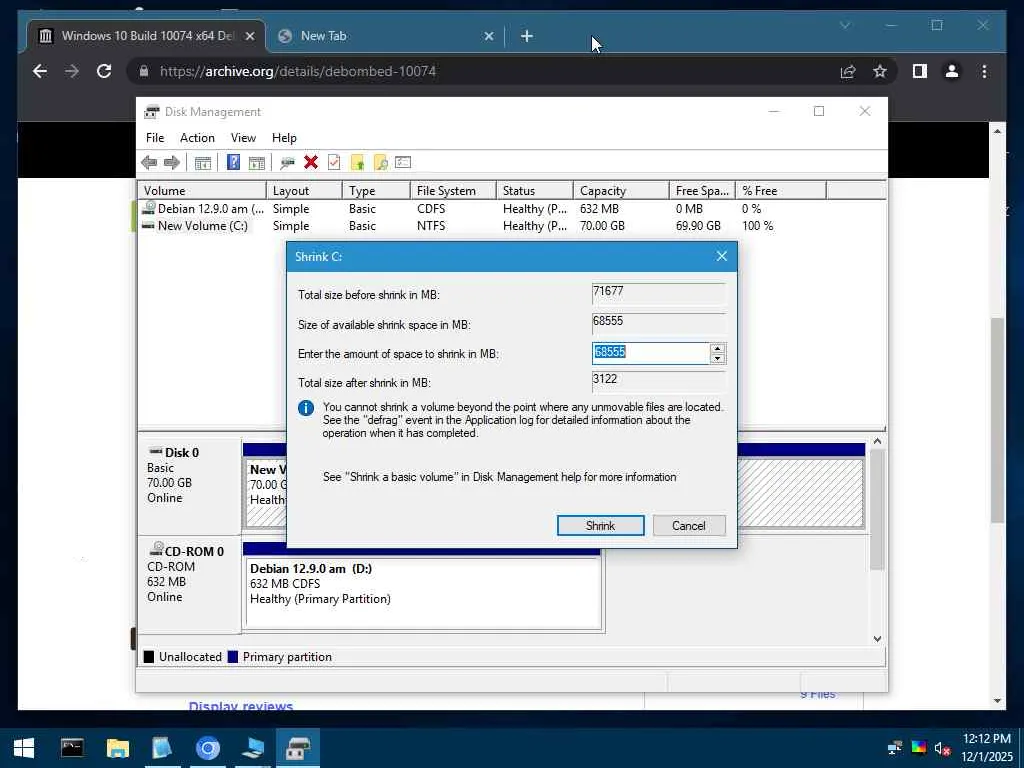Viewport: 1024px width, 768px height.
Task: Open the browser three-dot menu
Action: tap(984, 71)
